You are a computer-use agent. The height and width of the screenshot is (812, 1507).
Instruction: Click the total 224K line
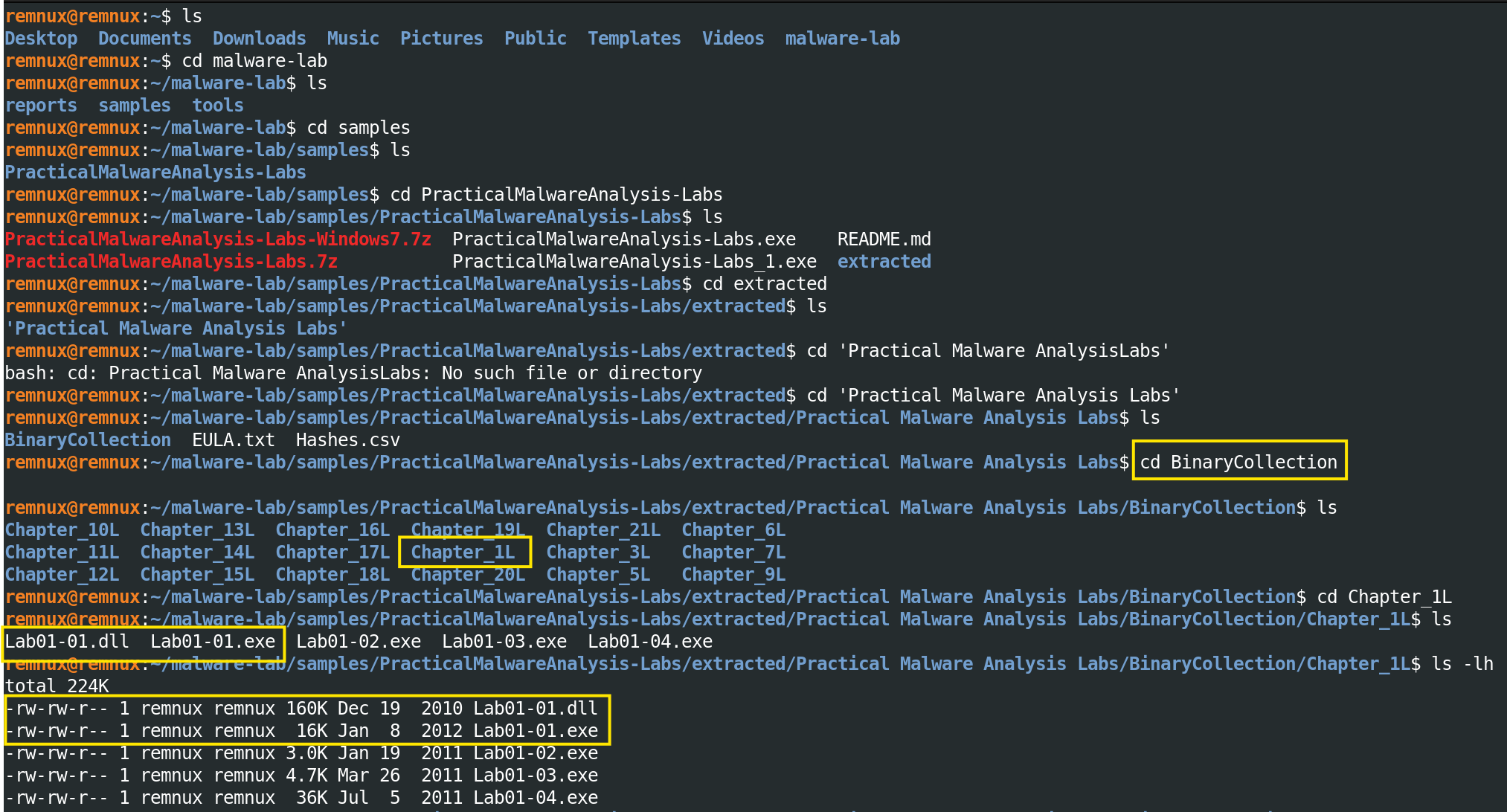[57, 686]
